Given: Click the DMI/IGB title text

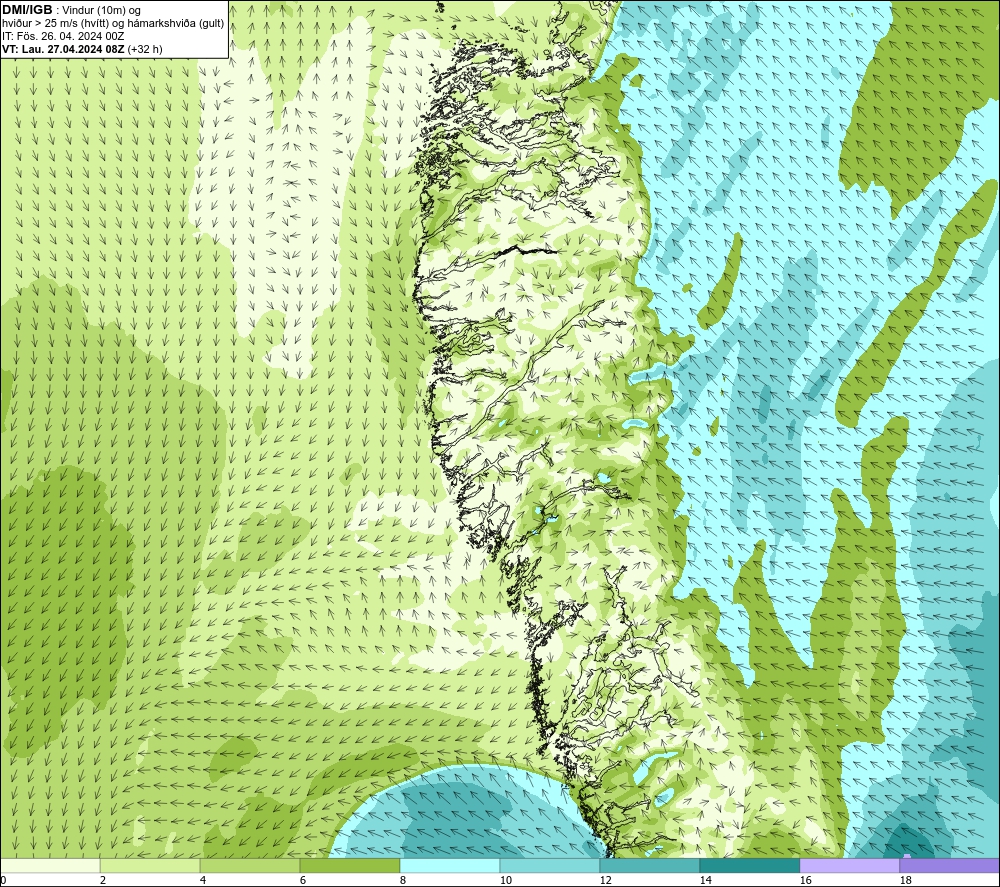Looking at the screenshot, I should 28,10.
